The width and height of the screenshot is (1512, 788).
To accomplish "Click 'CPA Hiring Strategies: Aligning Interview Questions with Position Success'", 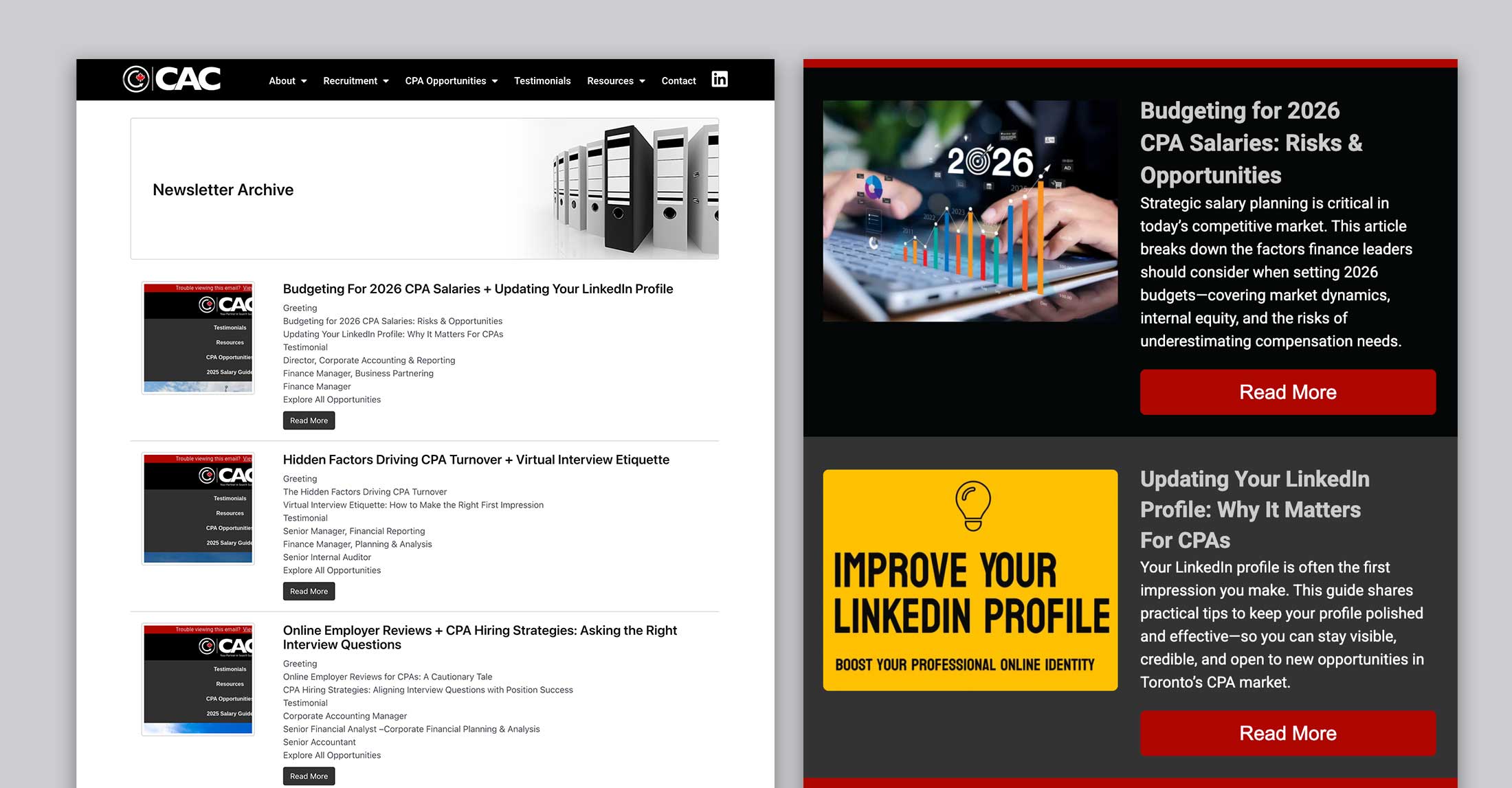I will point(428,690).
